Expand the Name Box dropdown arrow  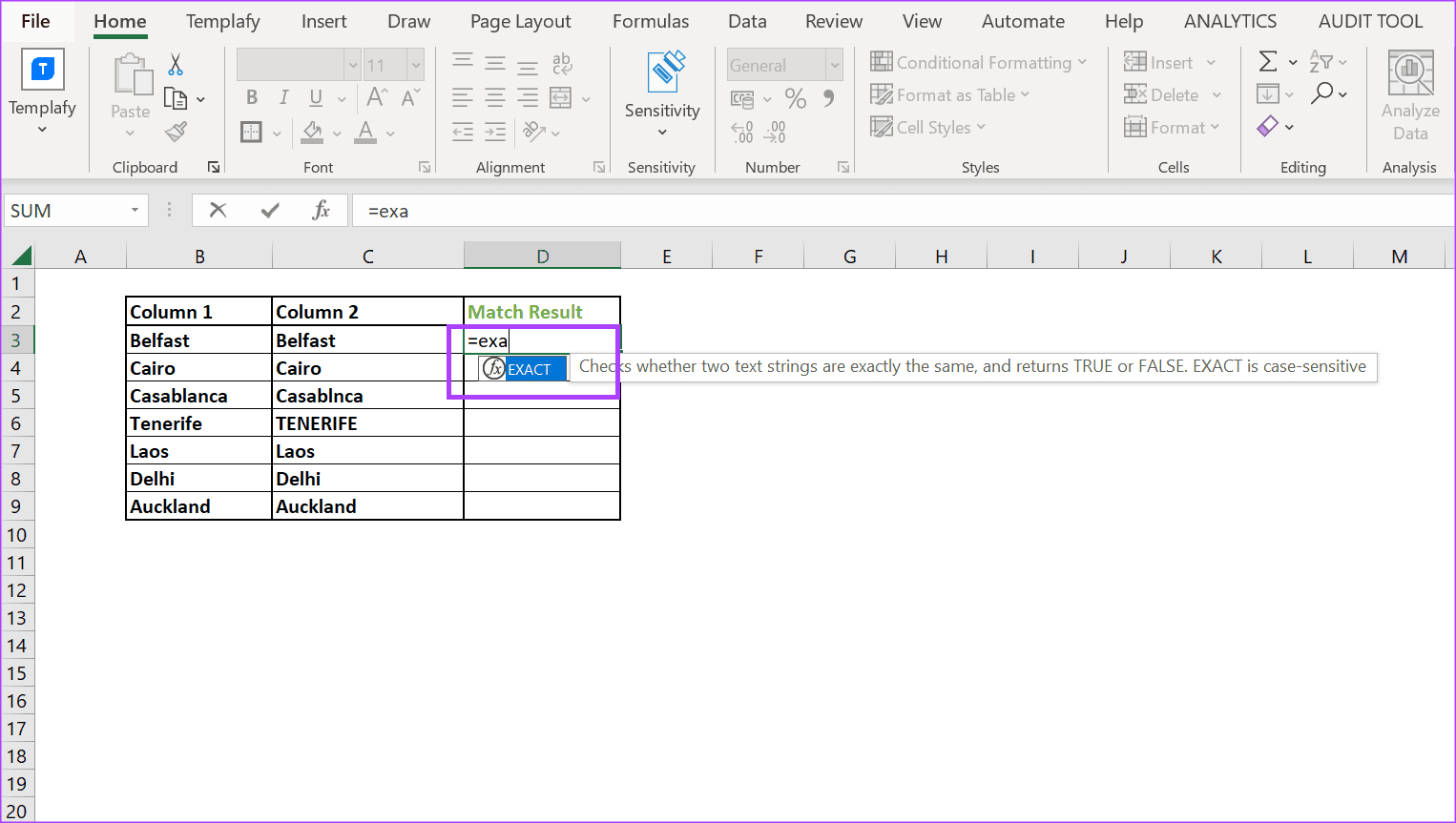pyautogui.click(x=135, y=211)
